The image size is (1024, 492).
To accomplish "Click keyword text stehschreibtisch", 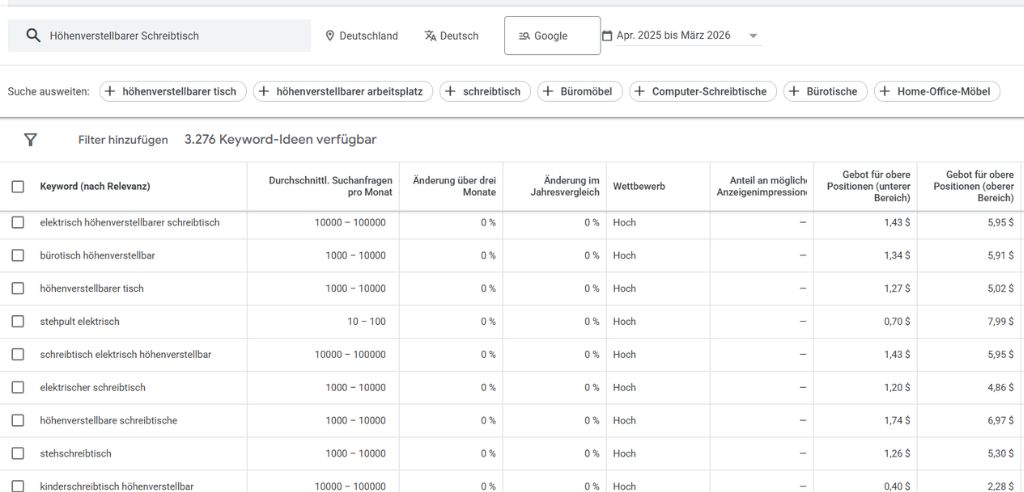I will point(76,453).
